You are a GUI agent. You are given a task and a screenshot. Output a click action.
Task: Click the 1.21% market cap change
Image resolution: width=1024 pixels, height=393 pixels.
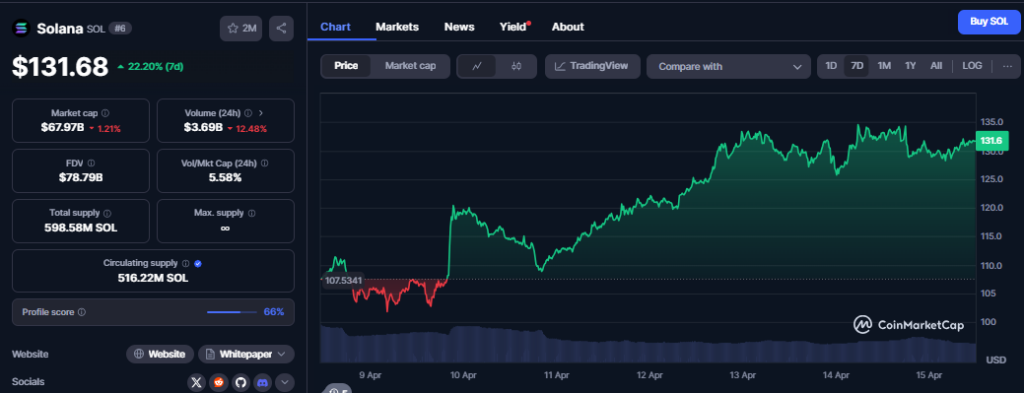tap(104, 128)
